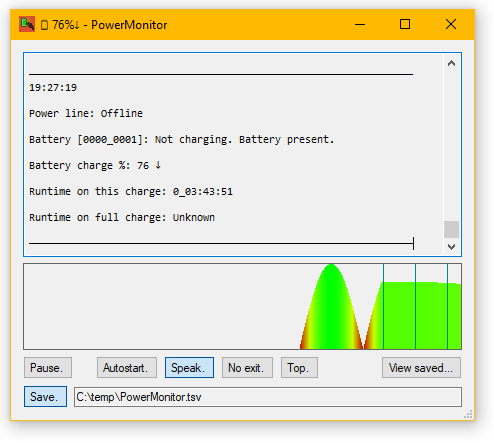494x443 pixels.
Task: Close the PowerMonitor window
Action: coord(451,24)
